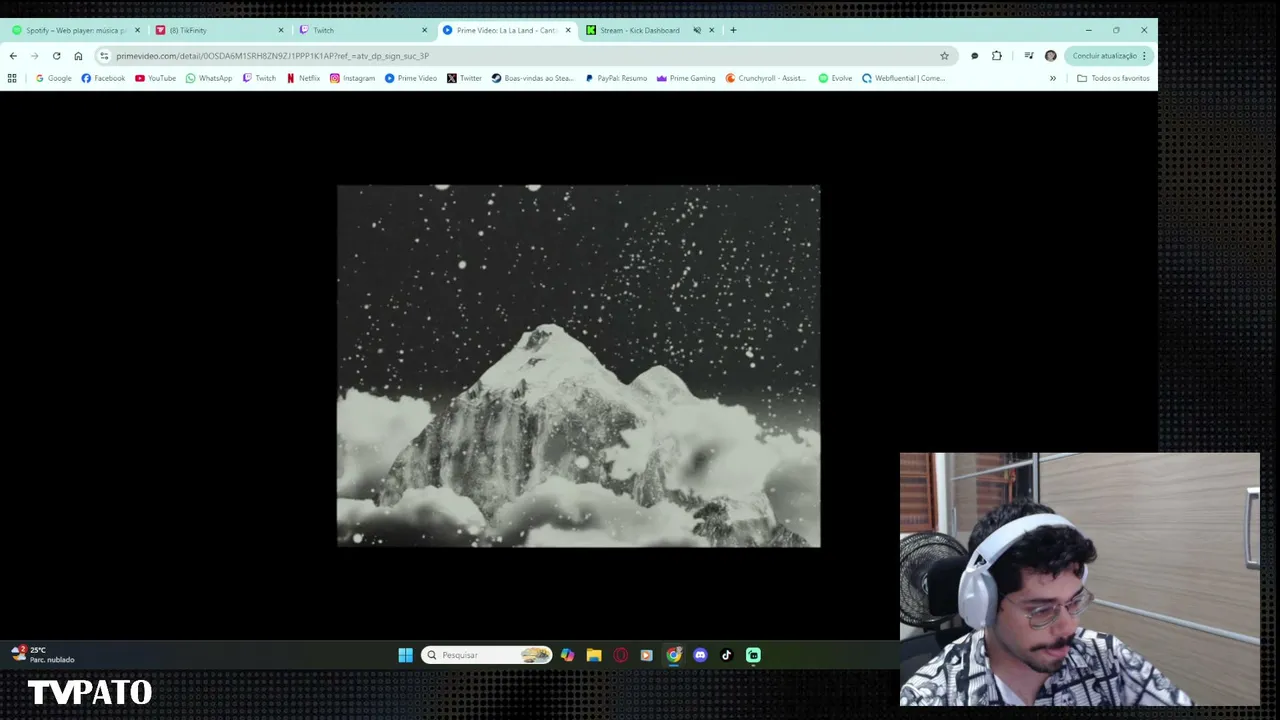Open the Chrome extensions puzzle icon
This screenshot has width=1280, height=720.
tap(997, 56)
